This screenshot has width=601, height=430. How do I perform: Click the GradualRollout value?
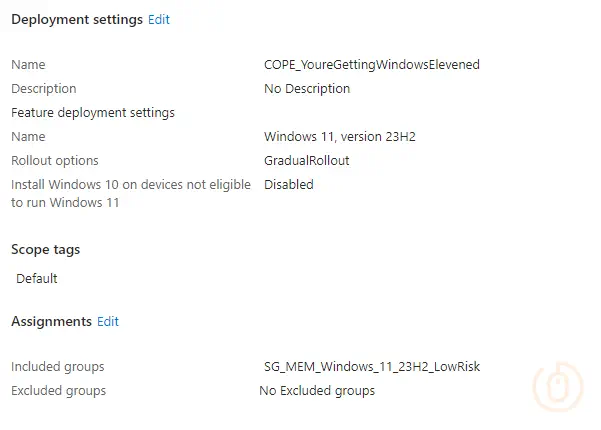pyautogui.click(x=306, y=160)
